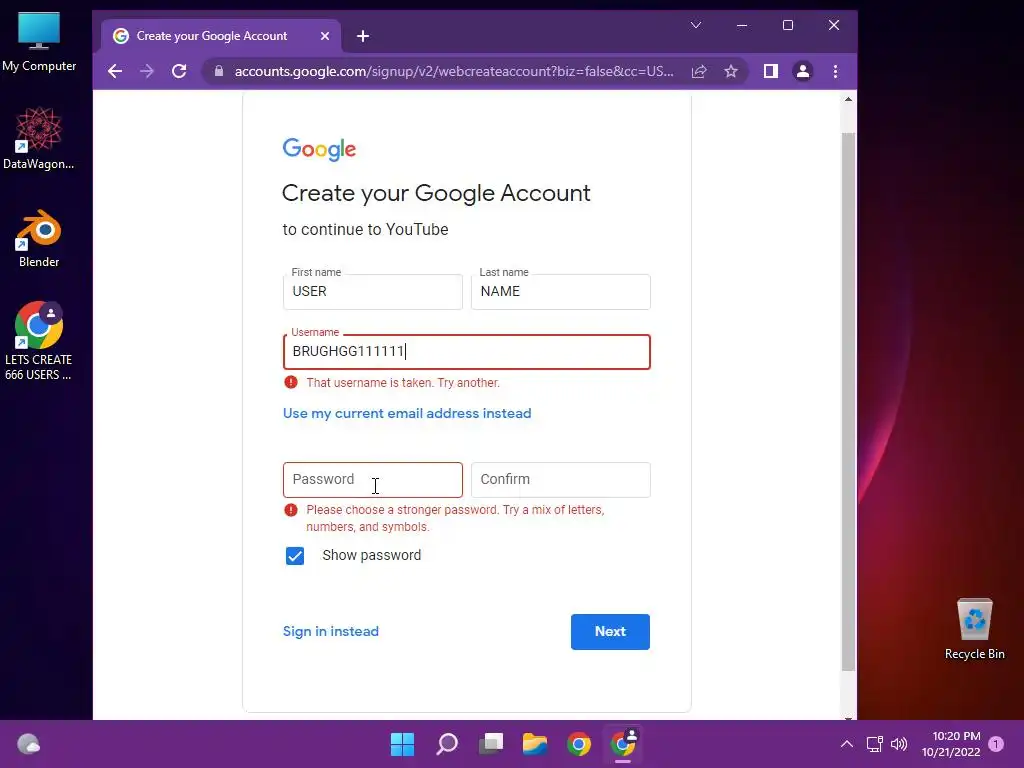Click the Next button
Screen dimensions: 1024x768
pyautogui.click(x=610, y=632)
